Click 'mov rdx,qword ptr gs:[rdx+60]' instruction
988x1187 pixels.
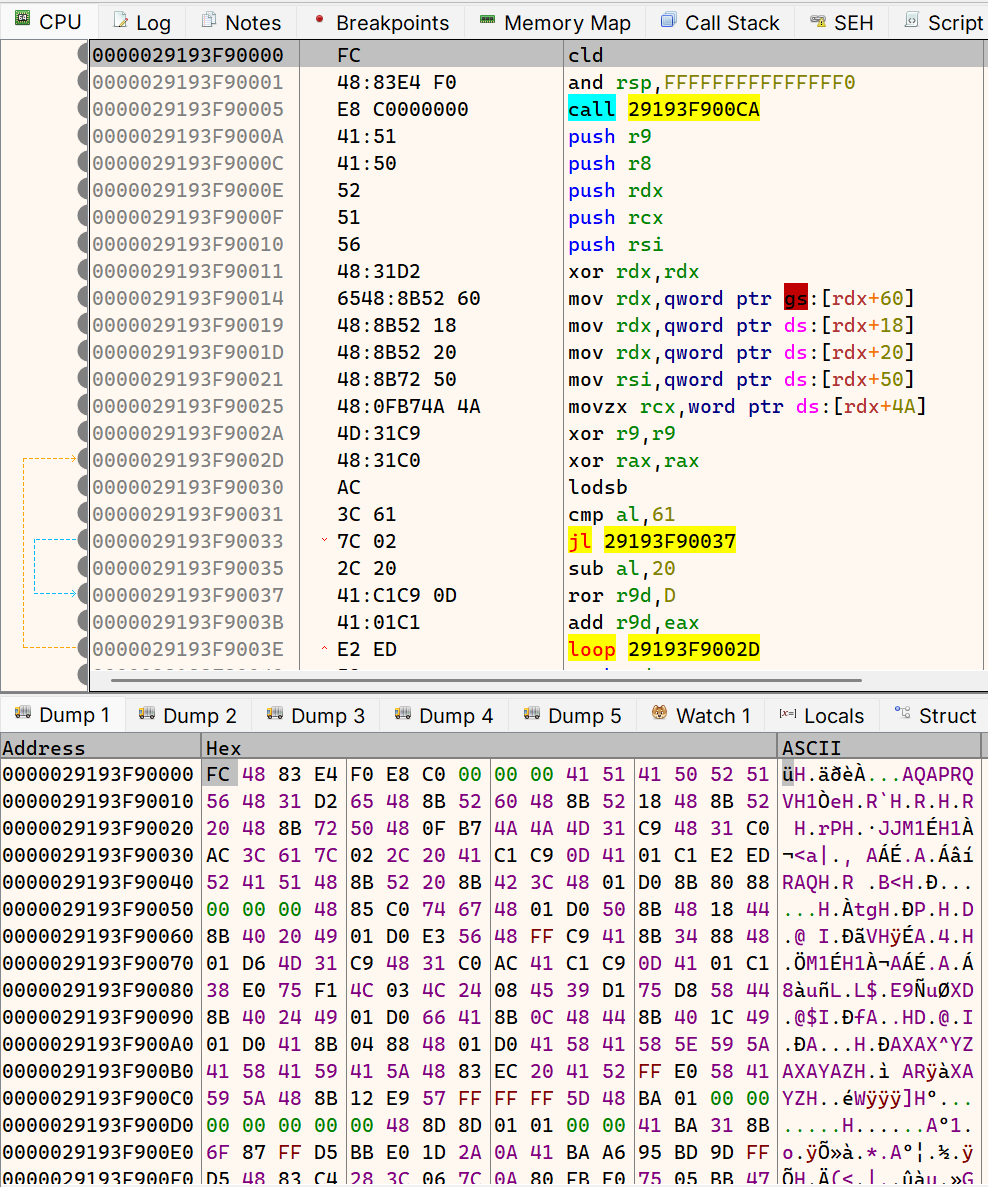741,298
